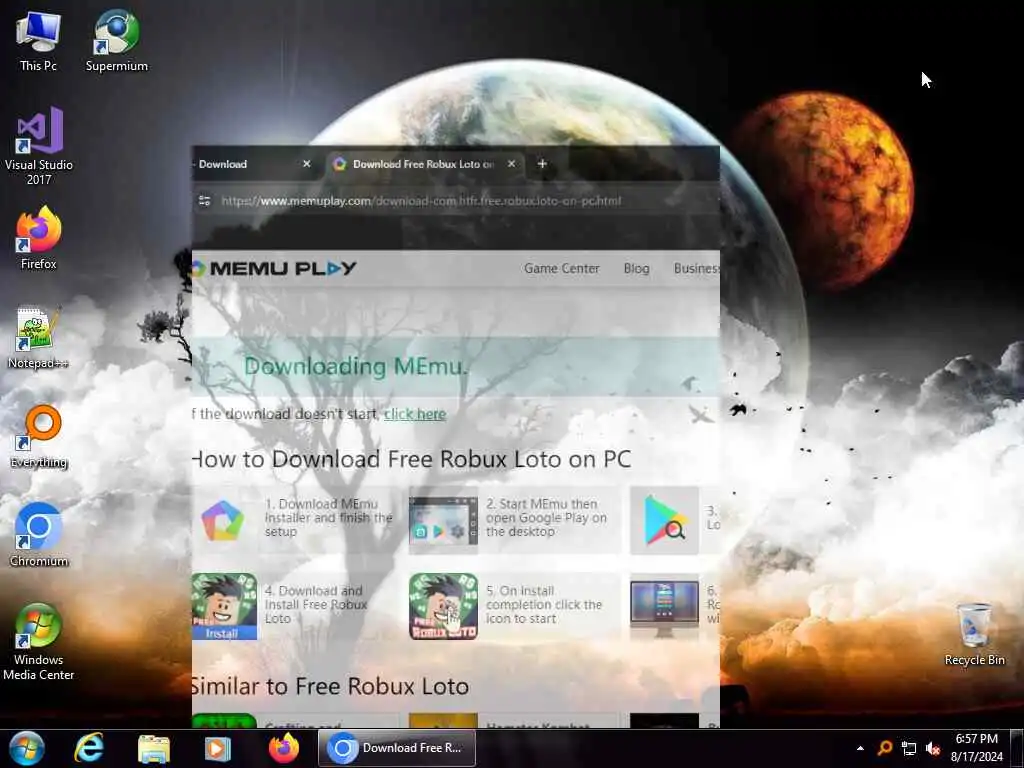The height and width of the screenshot is (768, 1024).
Task: Open File Explorer from taskbar
Action: pyautogui.click(x=154, y=748)
